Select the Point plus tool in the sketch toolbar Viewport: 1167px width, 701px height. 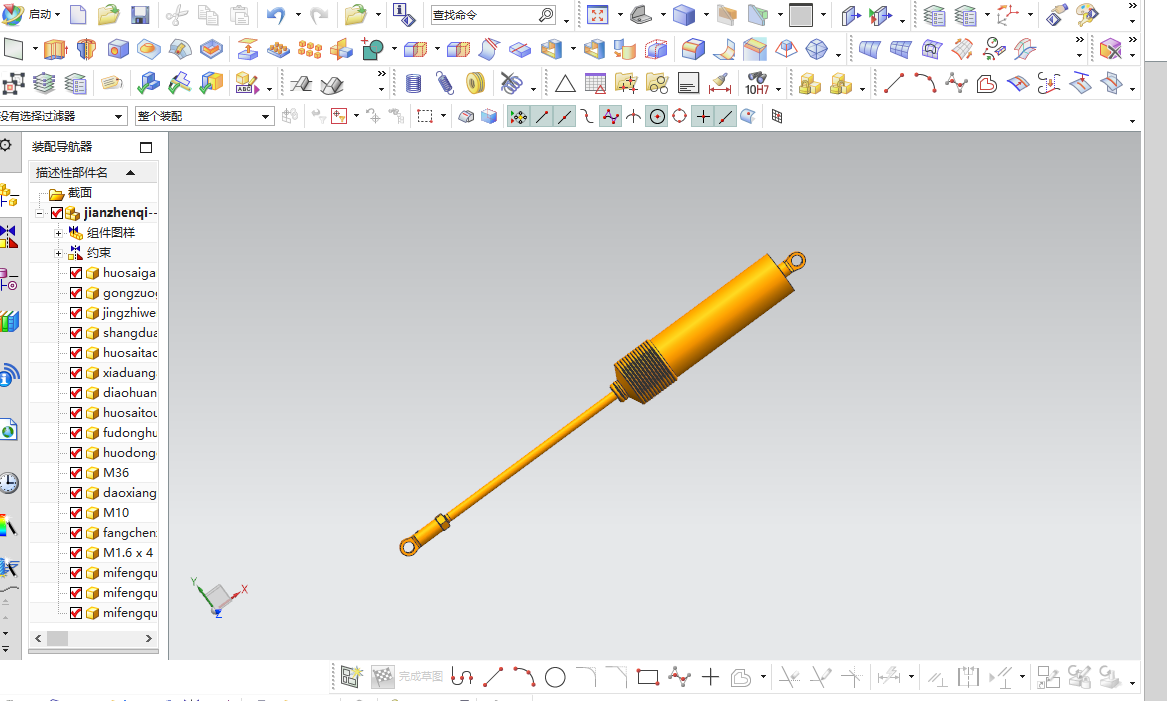[710, 677]
